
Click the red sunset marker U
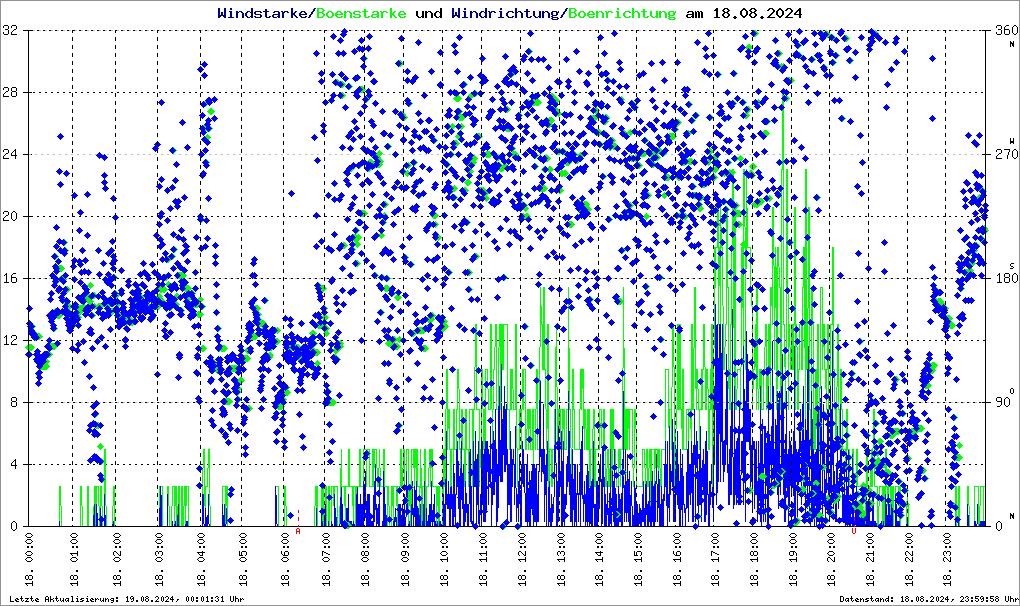point(853,531)
